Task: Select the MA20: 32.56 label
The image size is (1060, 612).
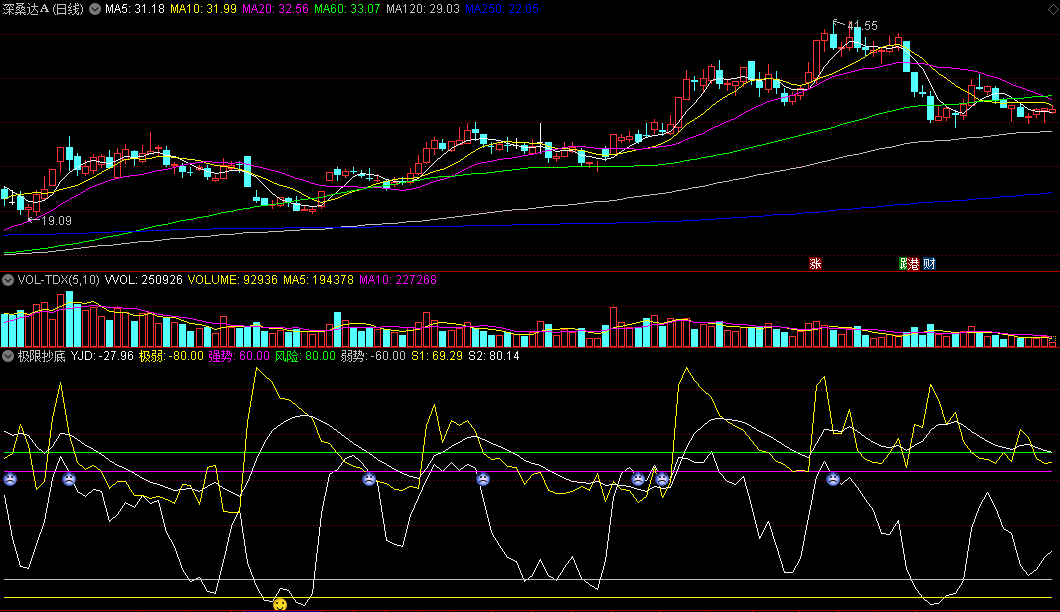Action: coord(275,9)
